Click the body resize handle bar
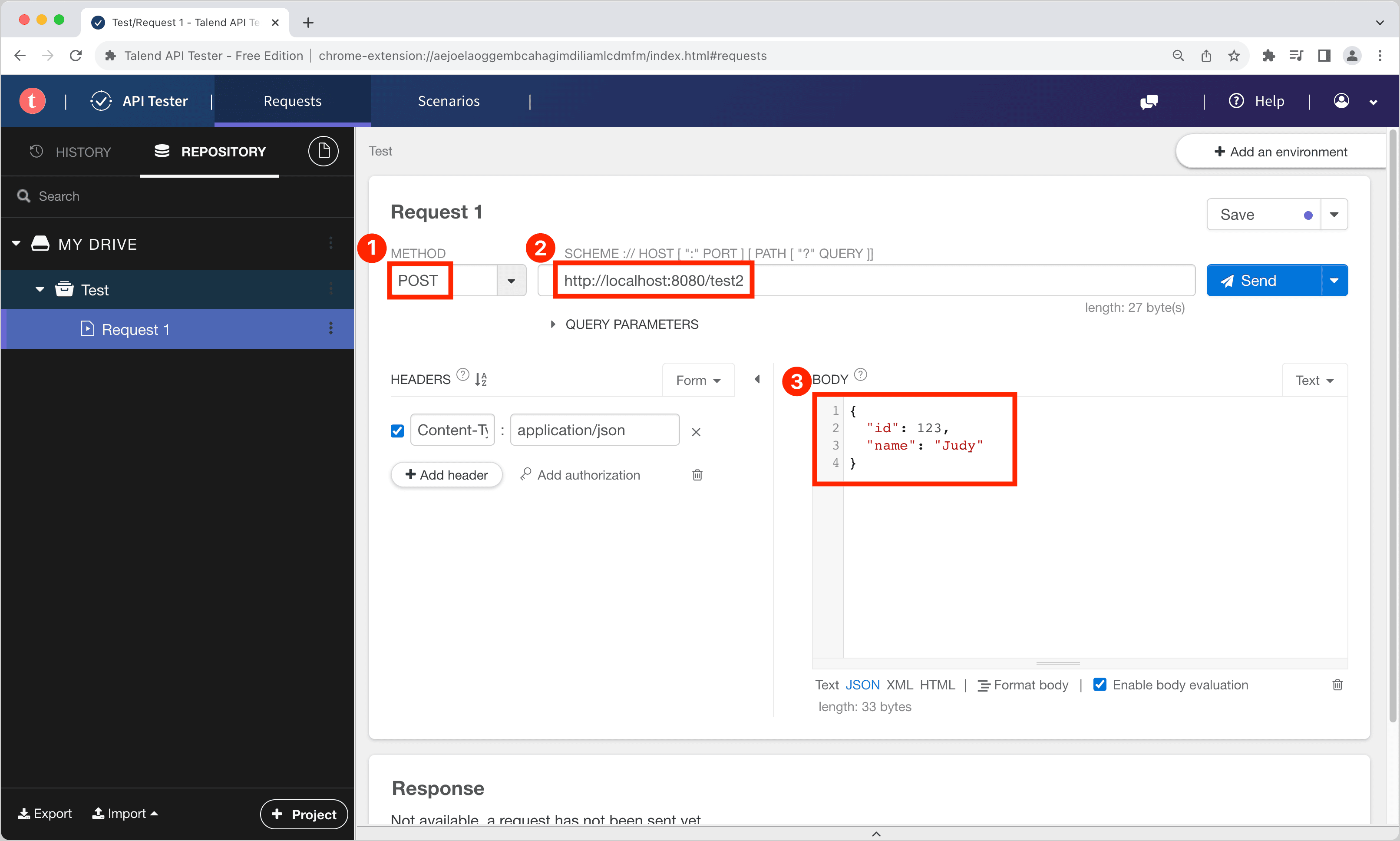The image size is (1400, 841). point(1058,663)
